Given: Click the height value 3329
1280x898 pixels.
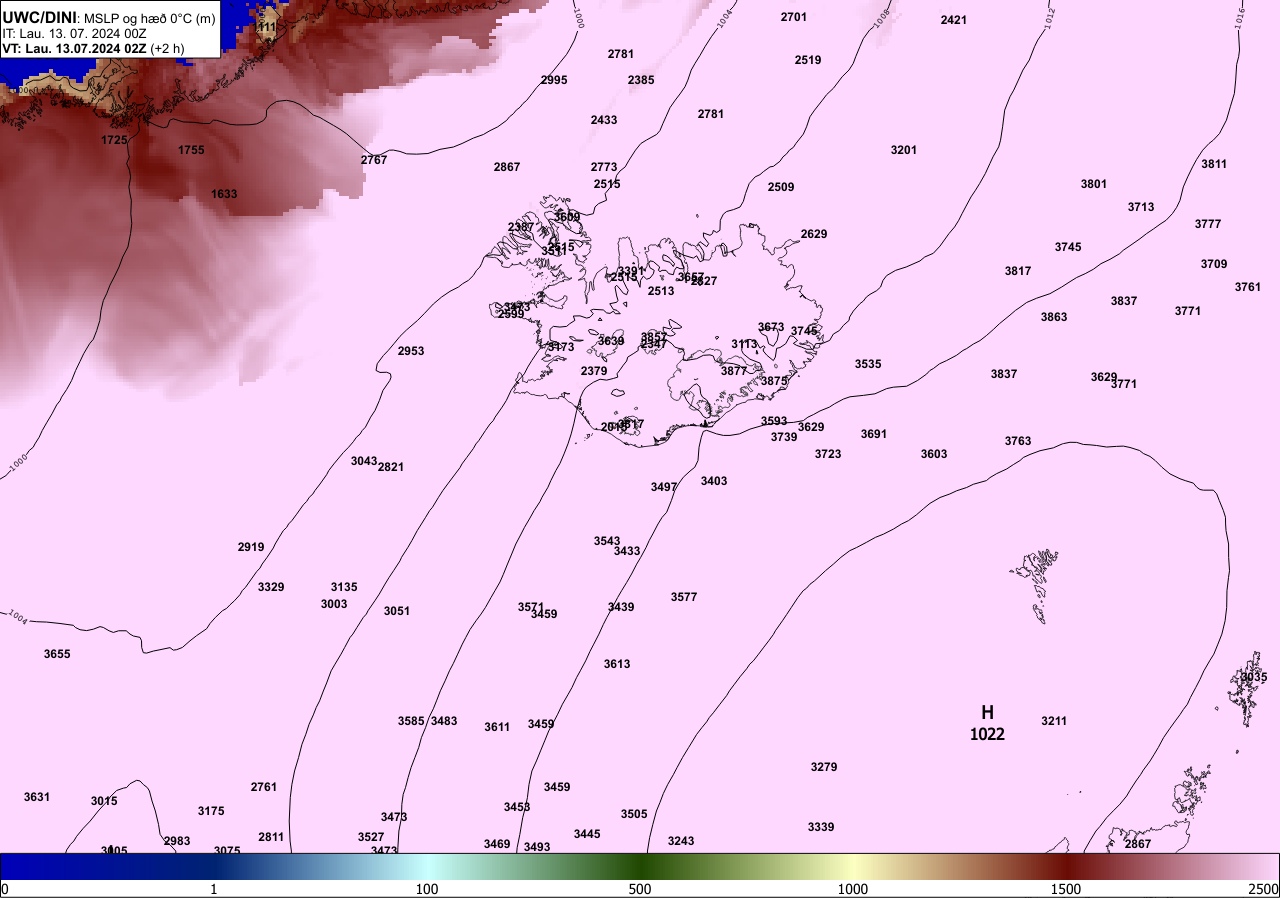Looking at the screenshot, I should 271,587.
